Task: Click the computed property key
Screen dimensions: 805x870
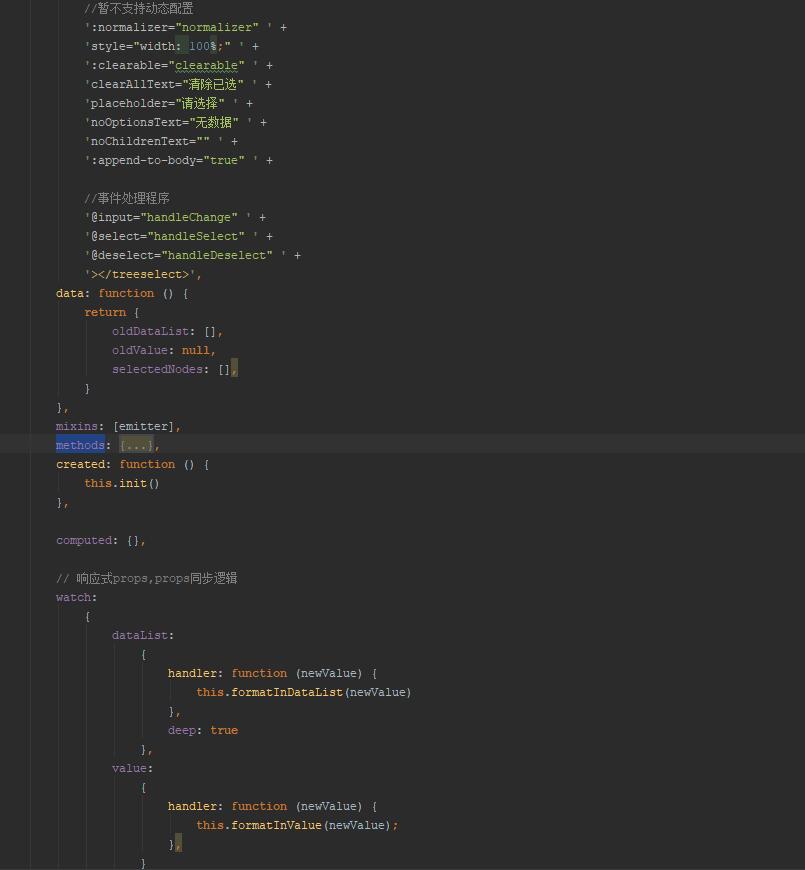Action: [84, 540]
